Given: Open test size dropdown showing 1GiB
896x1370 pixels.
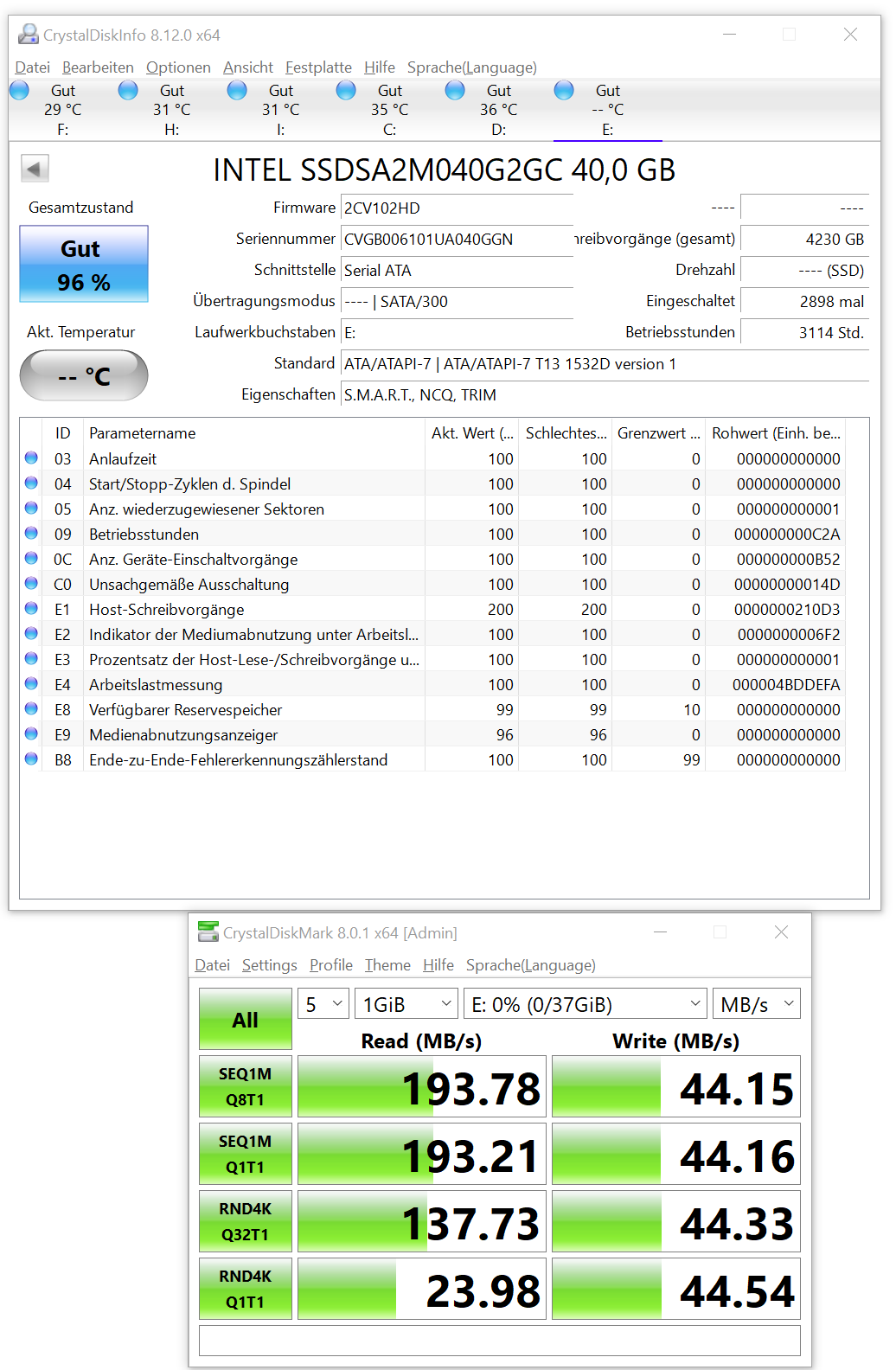Looking at the screenshot, I should point(406,1004).
